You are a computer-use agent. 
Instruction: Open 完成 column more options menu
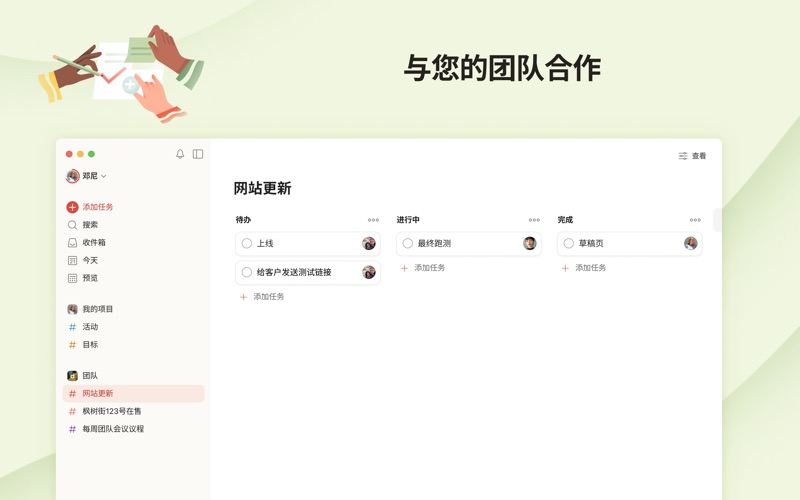point(695,220)
